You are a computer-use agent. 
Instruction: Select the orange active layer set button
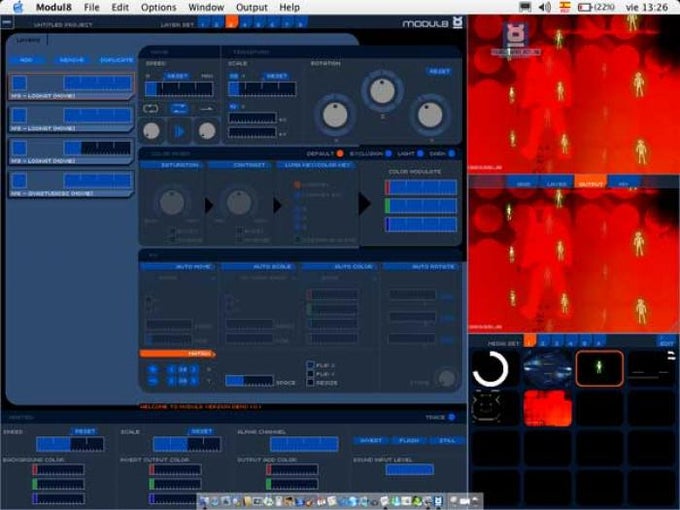click(x=232, y=22)
